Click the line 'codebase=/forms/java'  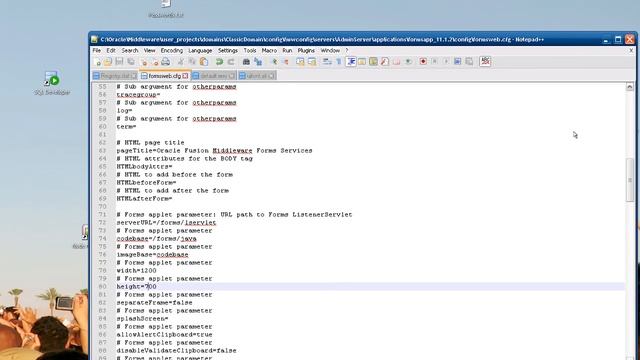156,239
